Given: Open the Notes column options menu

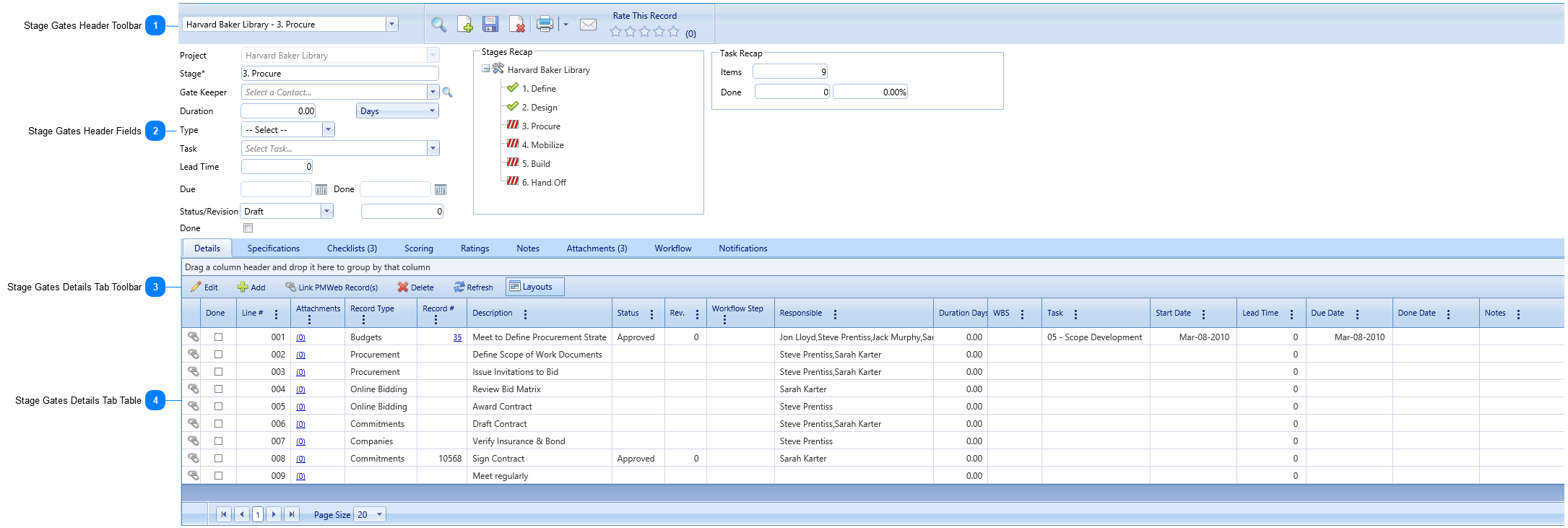Looking at the screenshot, I should 1518,314.
